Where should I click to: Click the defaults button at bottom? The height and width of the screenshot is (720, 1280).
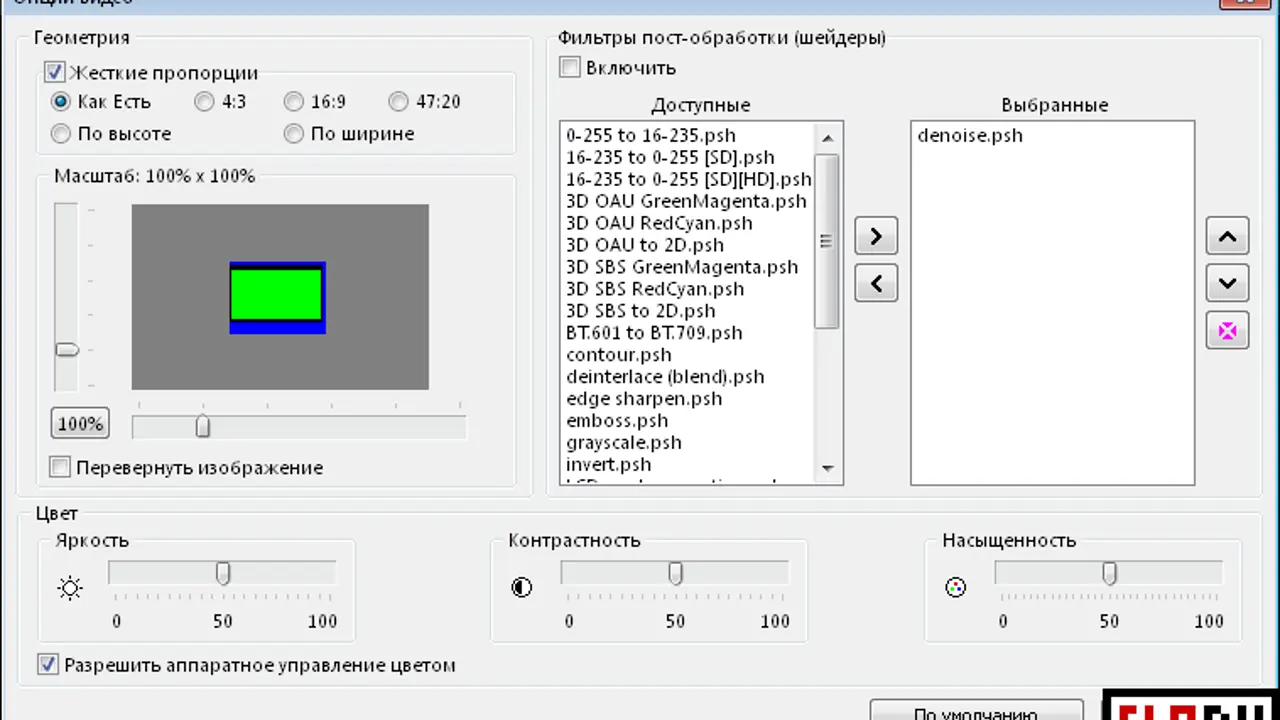coord(976,711)
